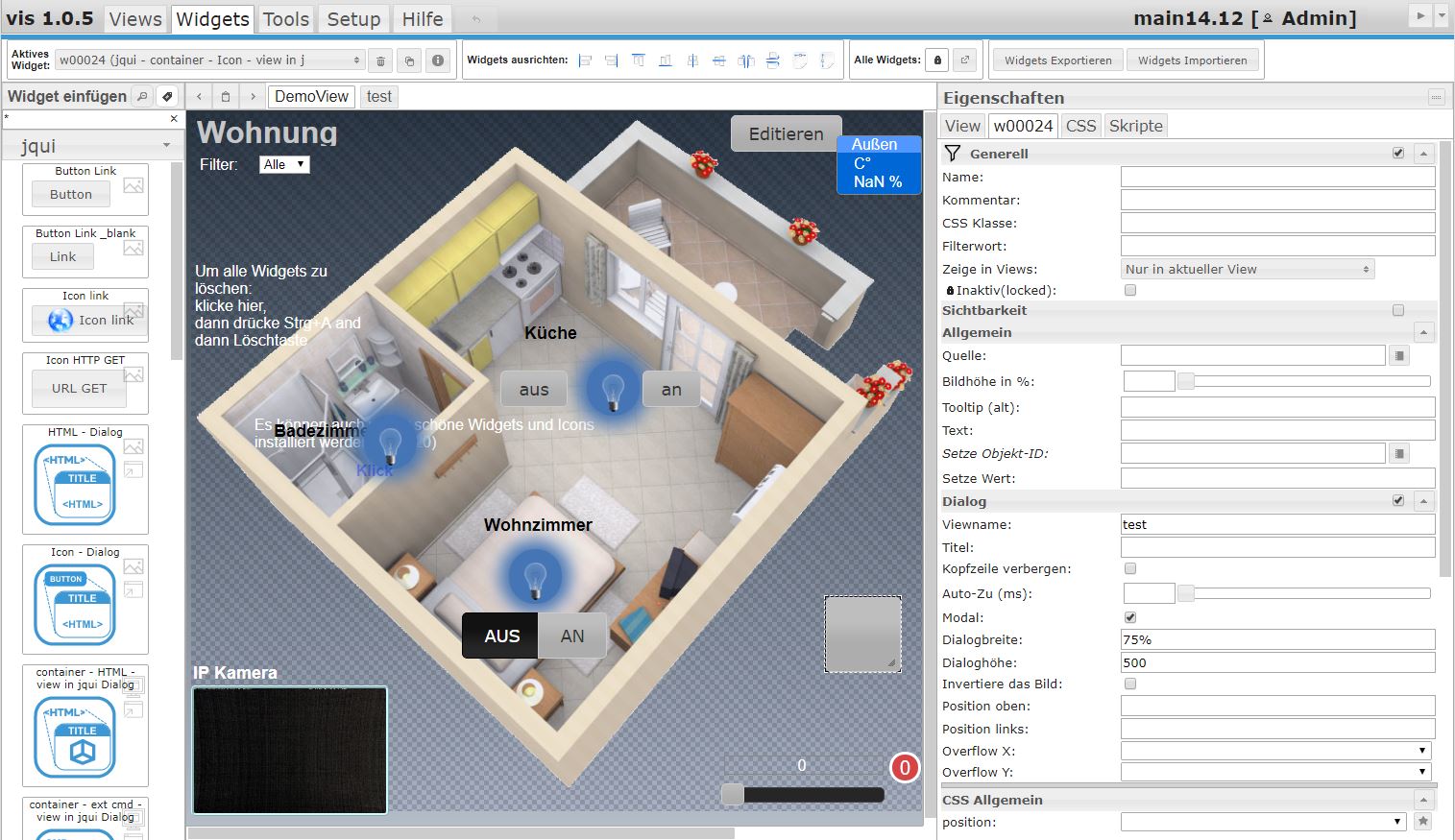Enable the Inaktiv(locked) checkbox
This screenshot has width=1455, height=840.
[1130, 290]
